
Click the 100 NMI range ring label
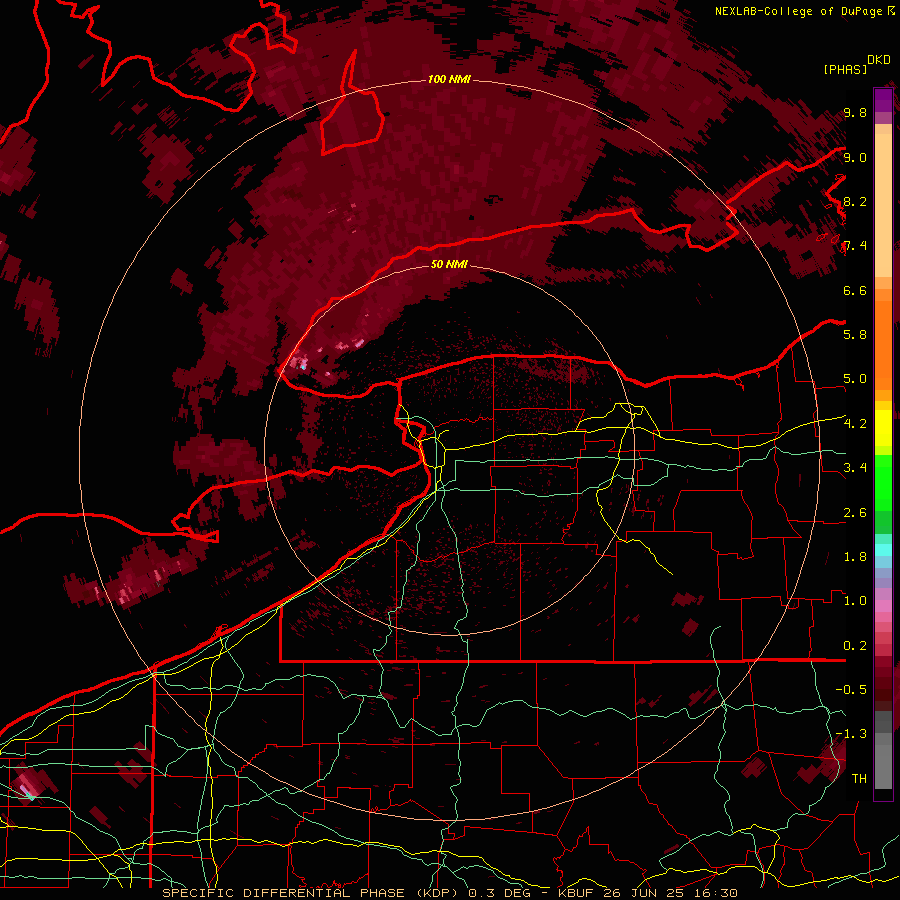click(x=449, y=79)
